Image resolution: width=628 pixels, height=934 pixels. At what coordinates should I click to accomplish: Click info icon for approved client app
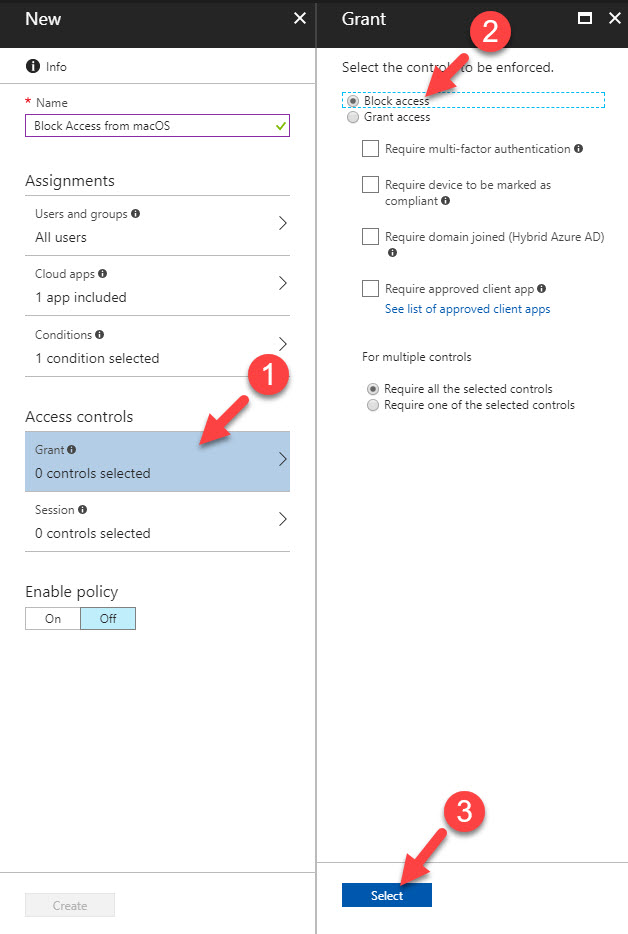coord(541,288)
